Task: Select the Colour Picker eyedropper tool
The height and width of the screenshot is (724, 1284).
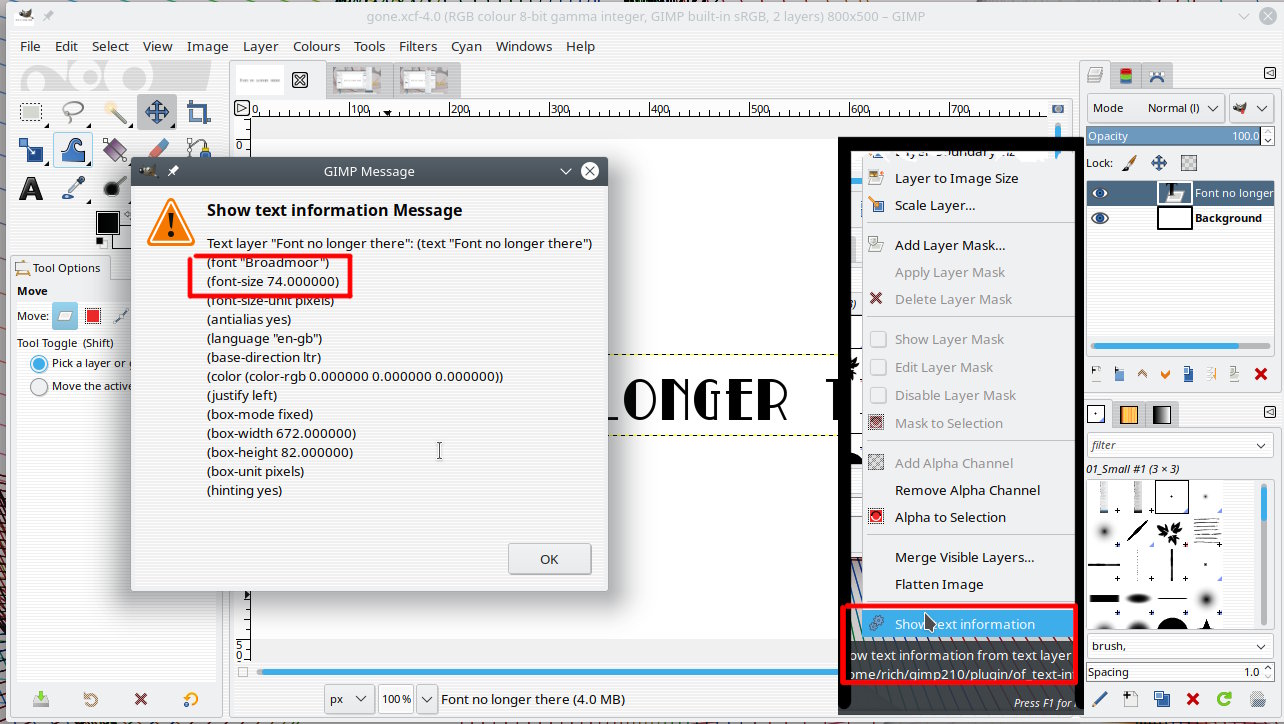Action: [73, 188]
